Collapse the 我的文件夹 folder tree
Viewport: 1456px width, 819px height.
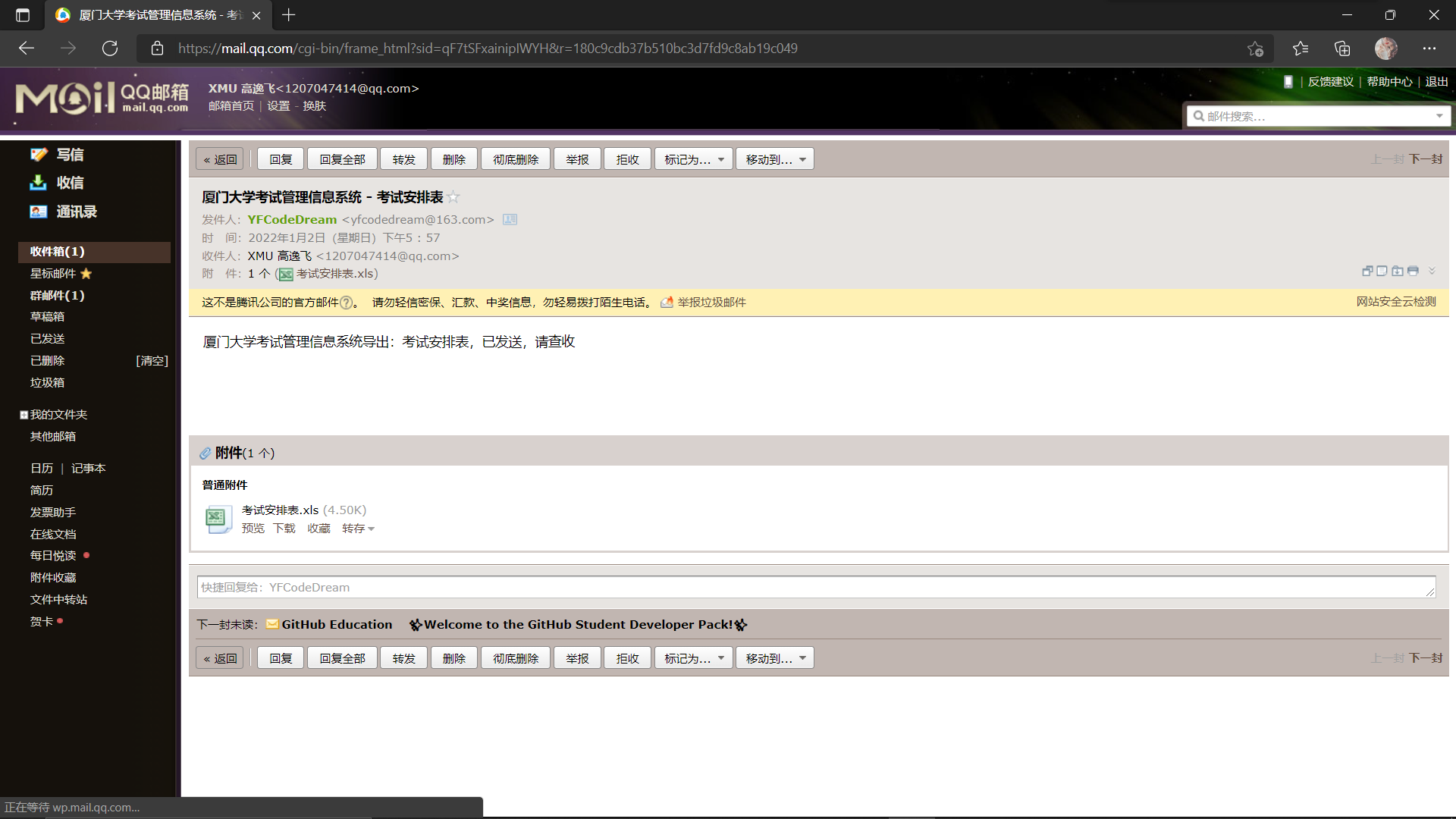point(24,415)
